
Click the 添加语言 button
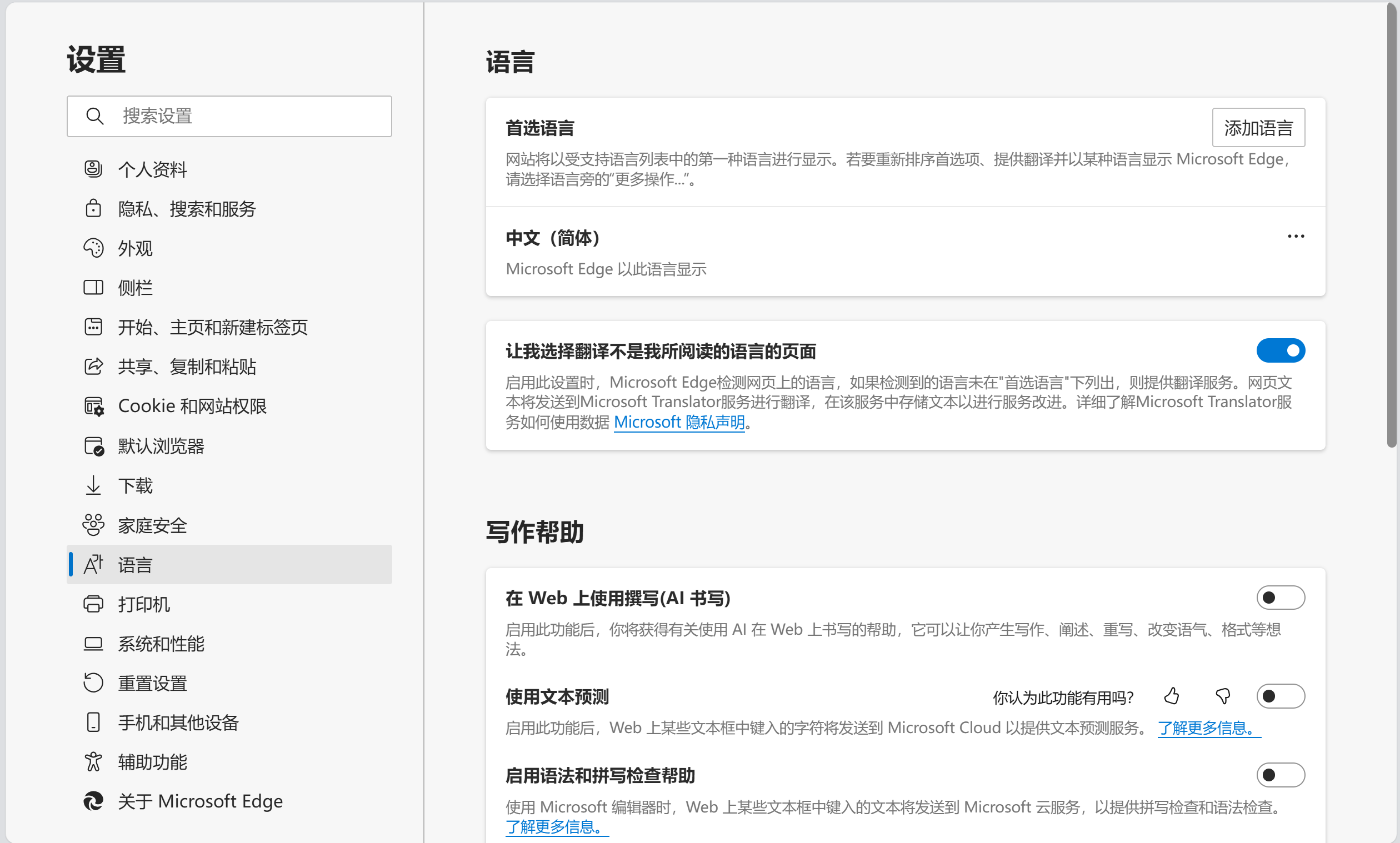click(1258, 127)
